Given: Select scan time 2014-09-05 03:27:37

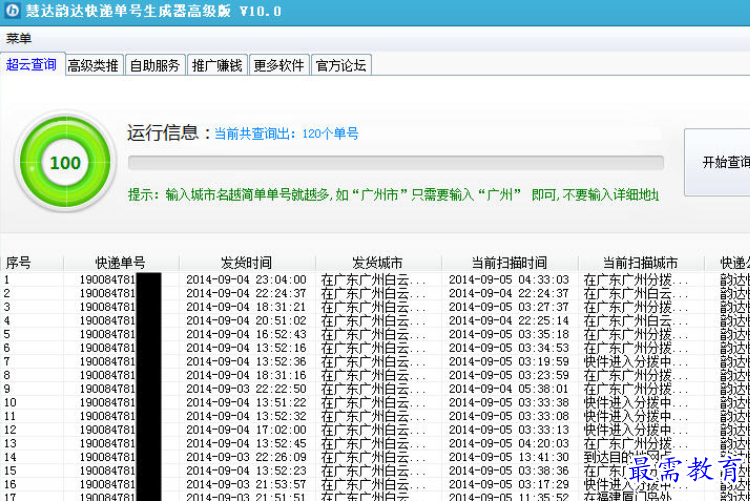Looking at the screenshot, I should pos(509,307).
